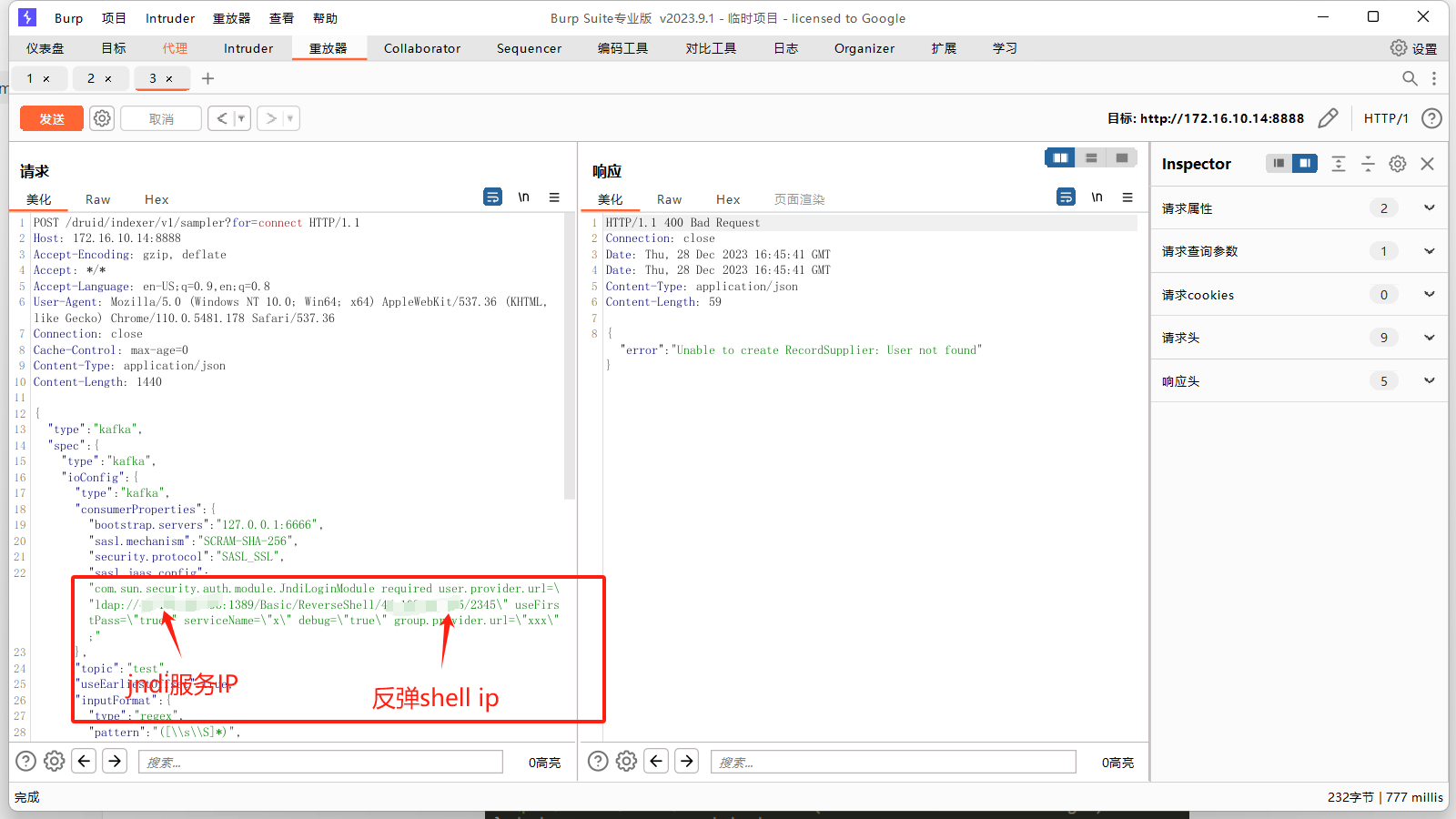Open request search settings gear
The height and width of the screenshot is (819, 1456).
(x=55, y=761)
